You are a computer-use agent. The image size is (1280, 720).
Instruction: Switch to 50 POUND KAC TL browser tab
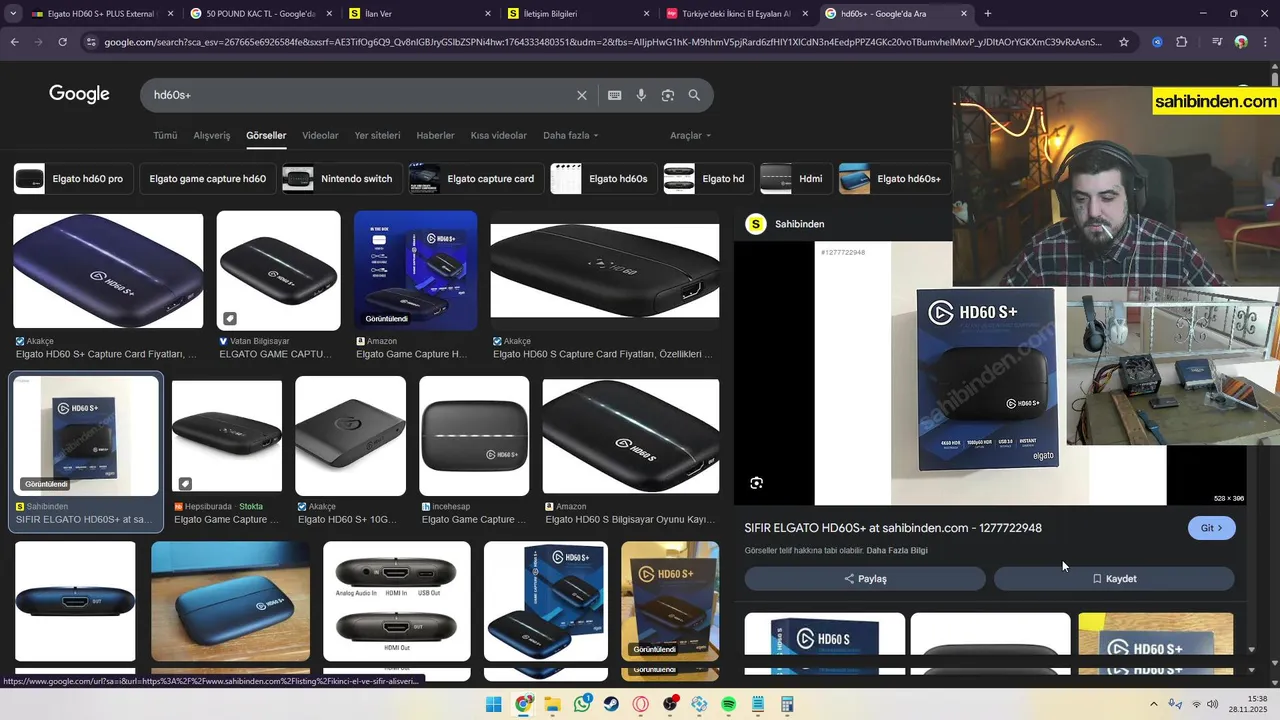tap(260, 14)
